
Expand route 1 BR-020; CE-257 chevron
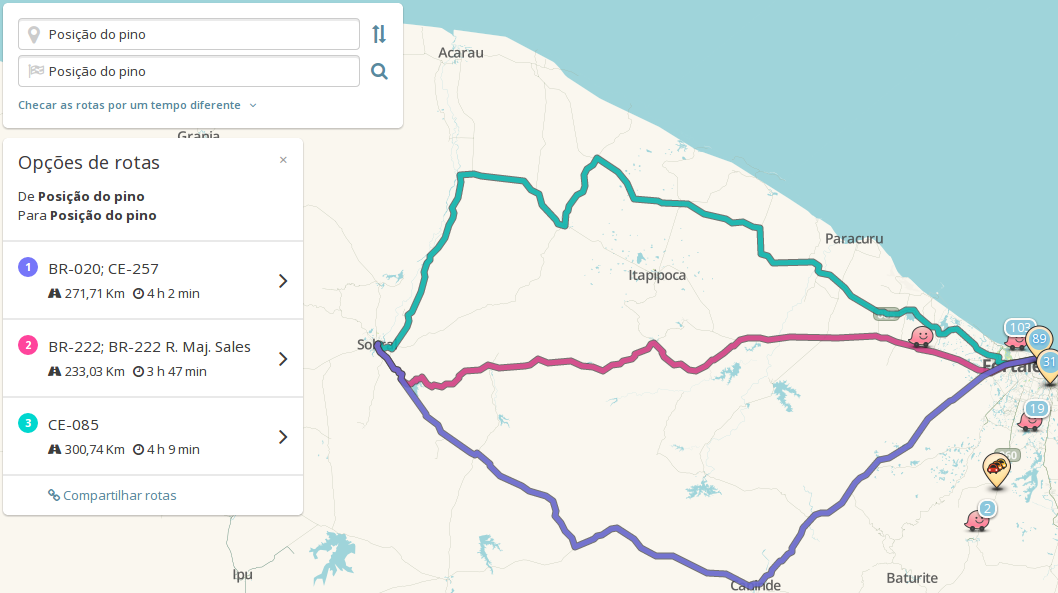coord(283,281)
